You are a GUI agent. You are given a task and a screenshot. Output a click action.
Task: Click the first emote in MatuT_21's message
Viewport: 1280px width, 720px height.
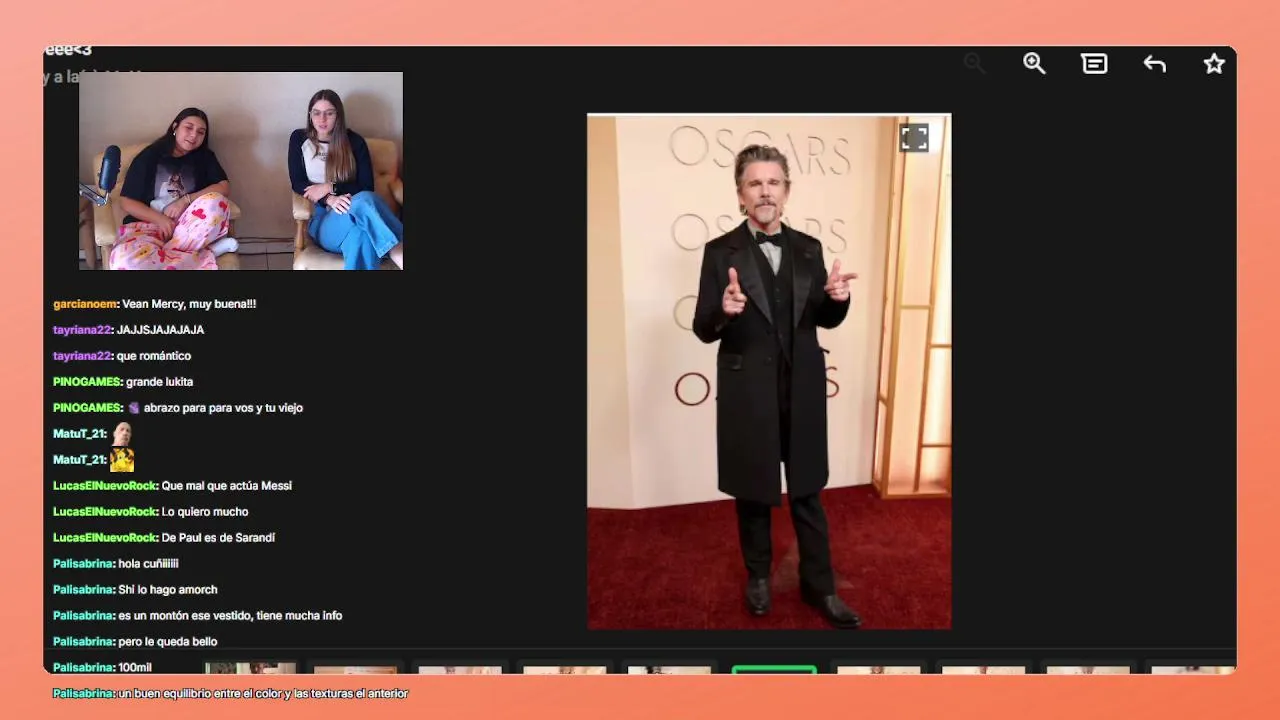[122, 434]
